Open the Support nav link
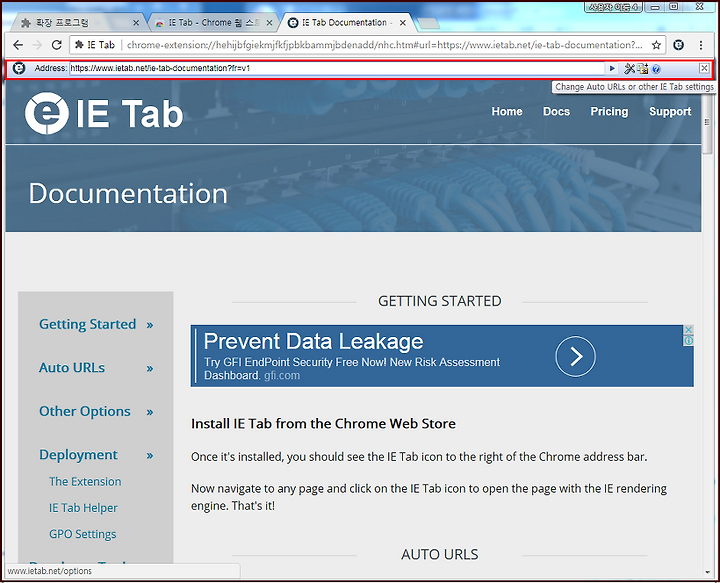 coord(670,112)
